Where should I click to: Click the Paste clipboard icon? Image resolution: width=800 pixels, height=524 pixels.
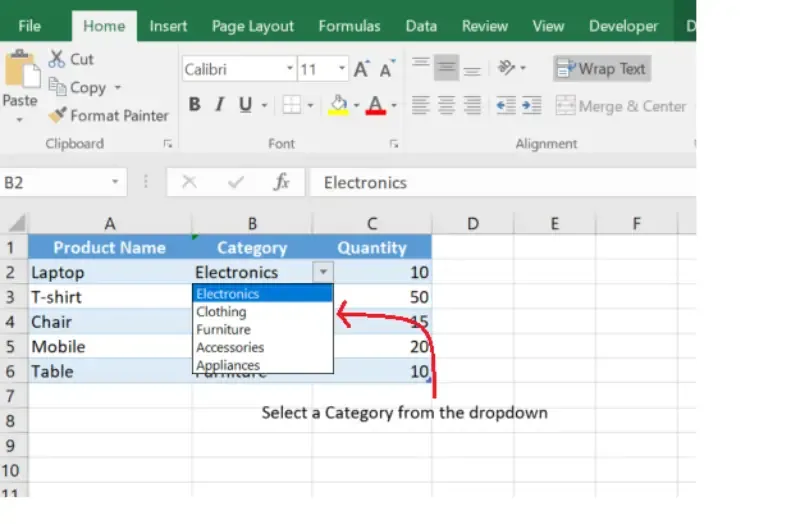click(x=21, y=70)
